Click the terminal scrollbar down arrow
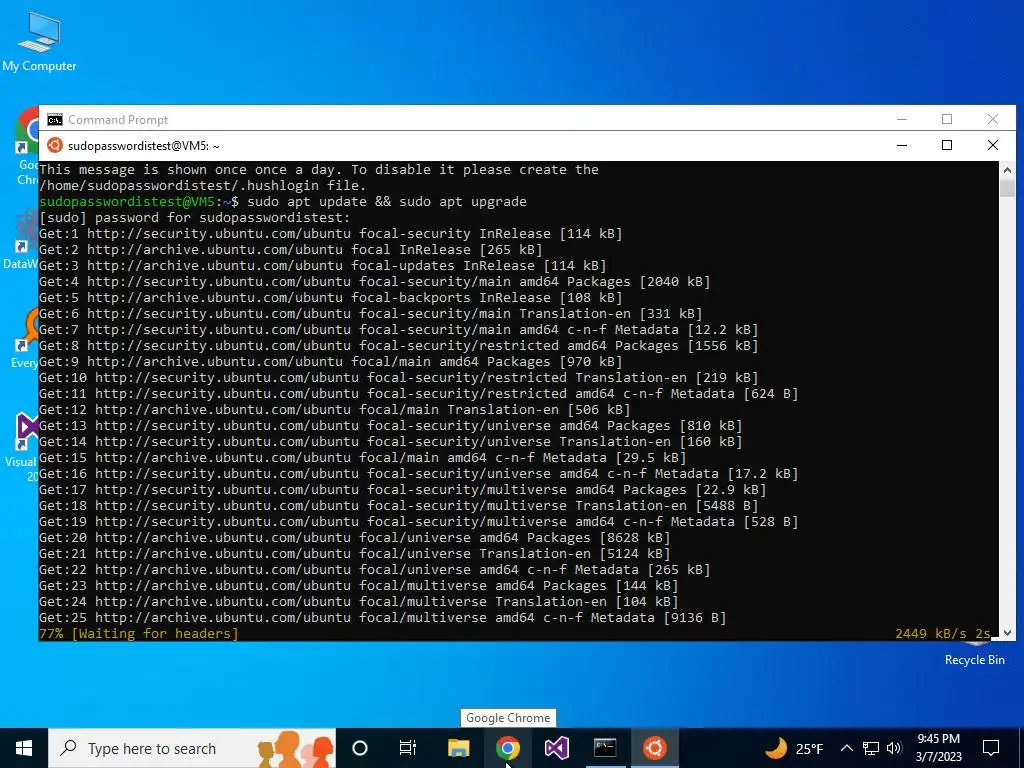This screenshot has height=768, width=1024. click(1007, 632)
